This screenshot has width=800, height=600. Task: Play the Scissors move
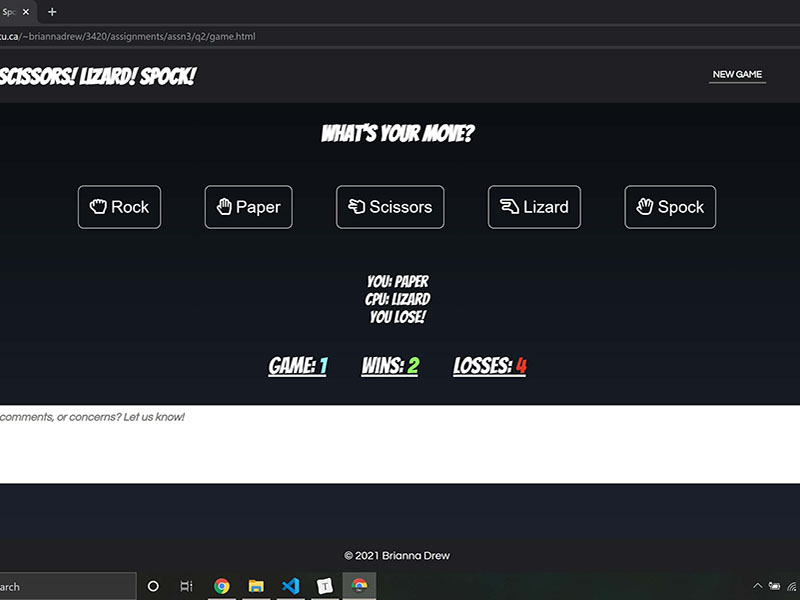[x=390, y=207]
